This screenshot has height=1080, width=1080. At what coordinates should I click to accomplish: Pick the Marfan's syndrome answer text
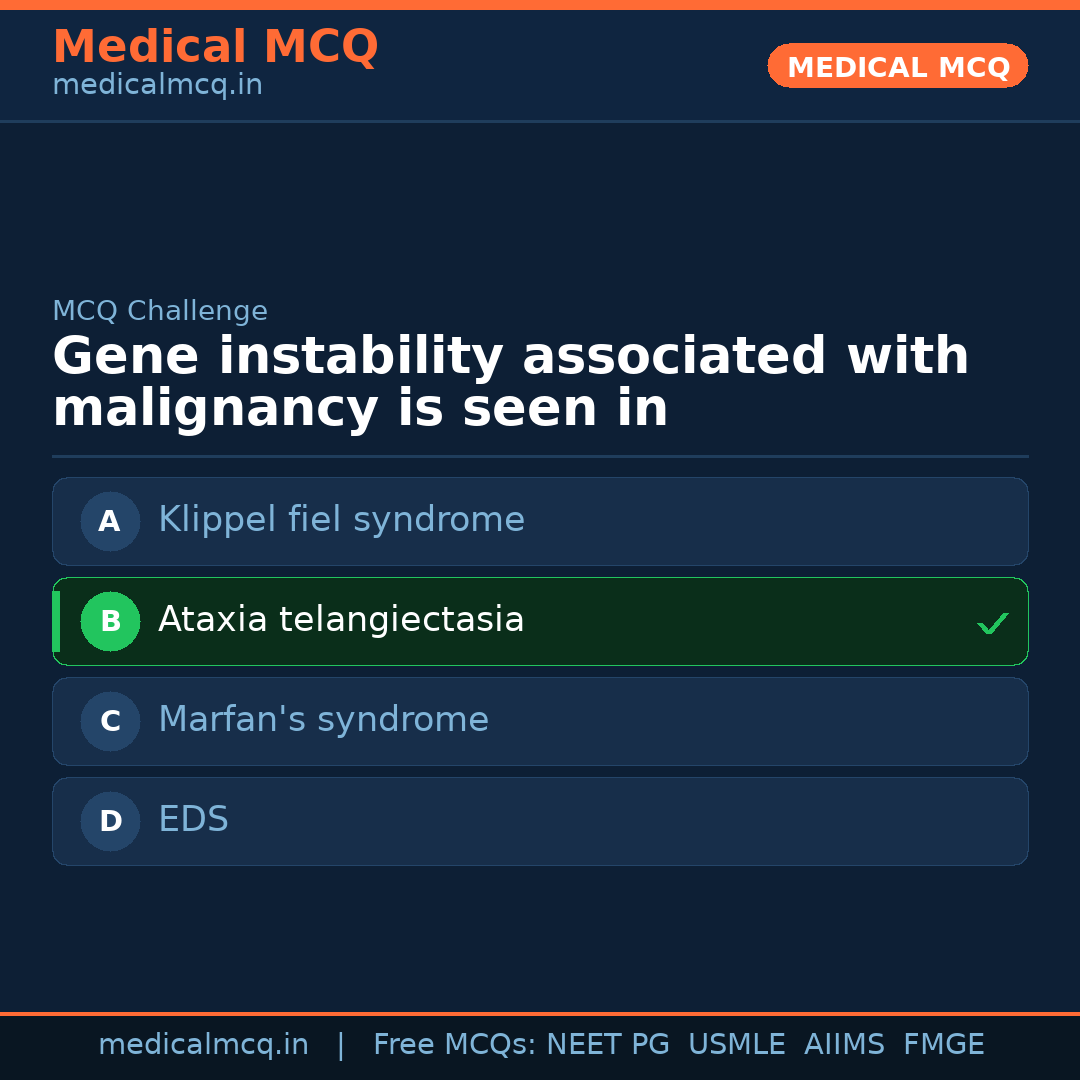[323, 720]
